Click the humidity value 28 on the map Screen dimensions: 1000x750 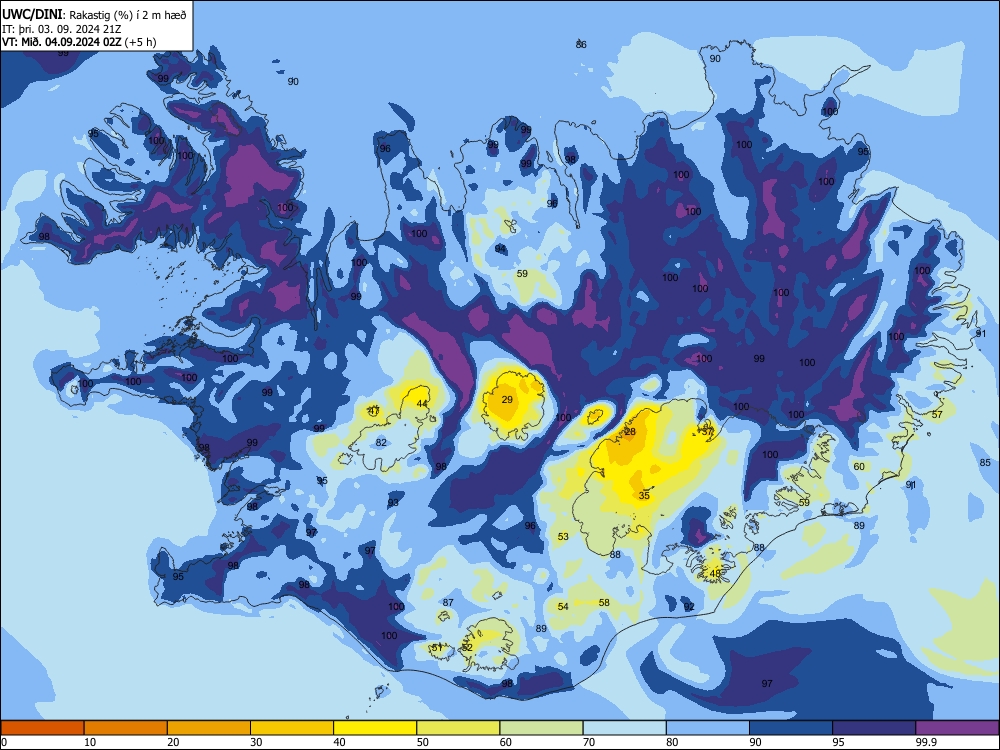[x=631, y=432]
